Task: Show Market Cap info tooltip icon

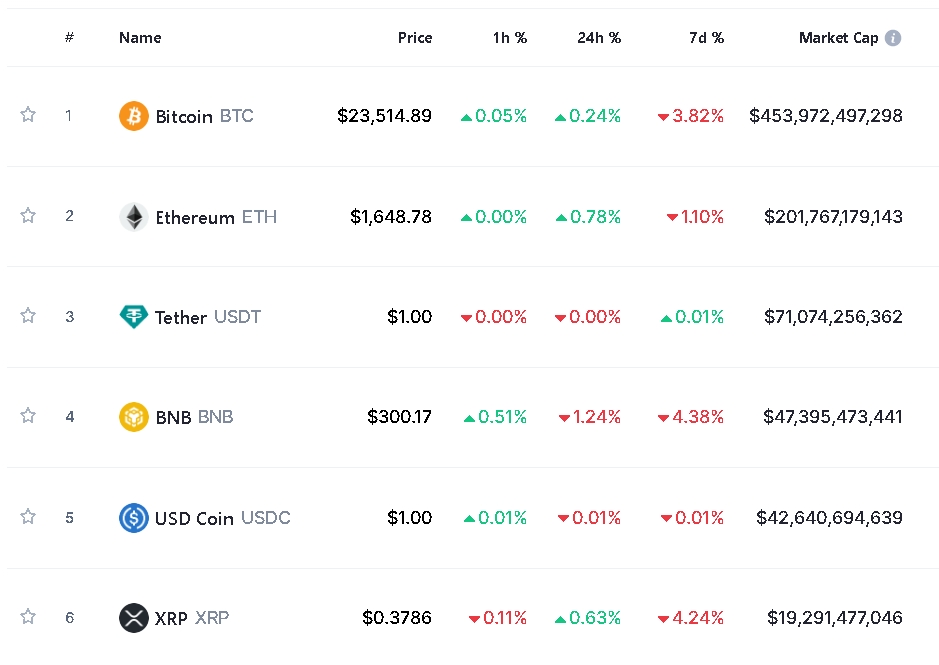Action: [x=893, y=38]
